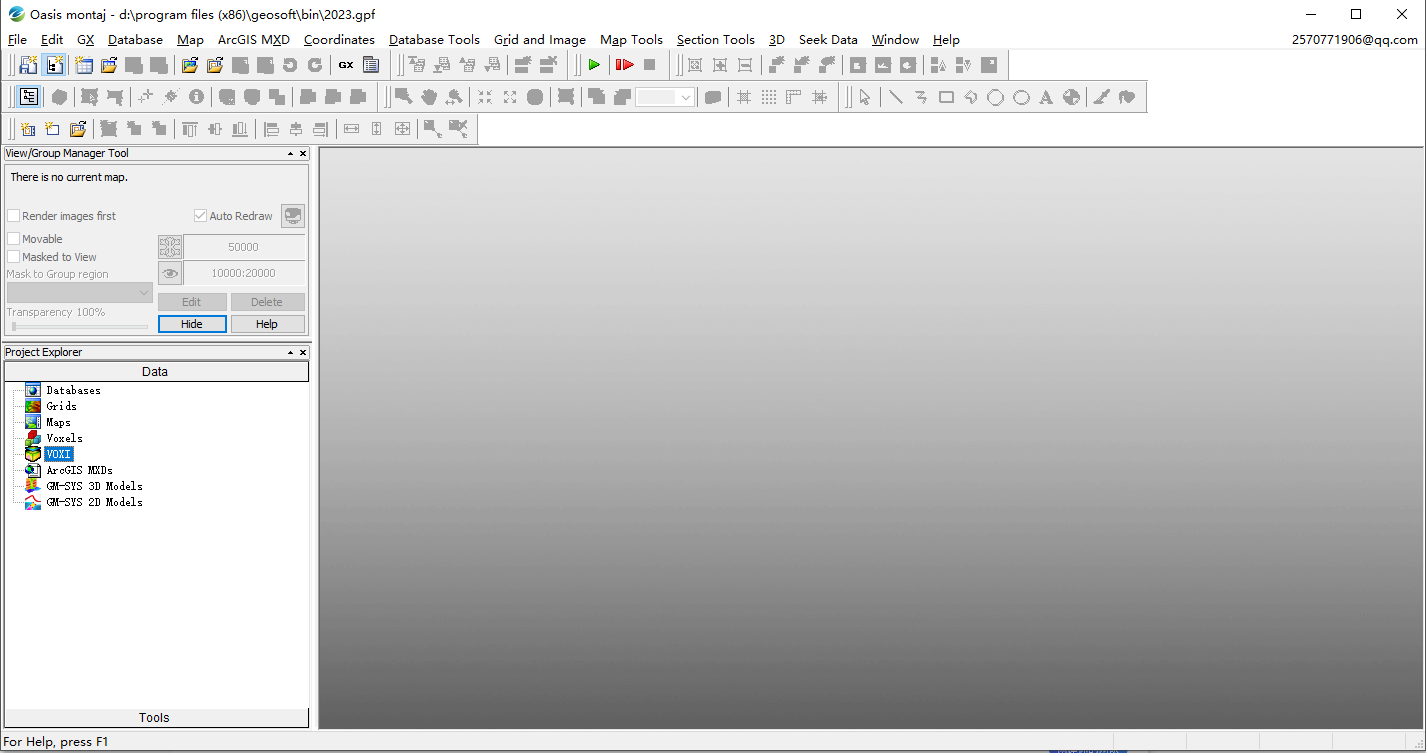Click the GX icon in the toolbar

point(346,65)
